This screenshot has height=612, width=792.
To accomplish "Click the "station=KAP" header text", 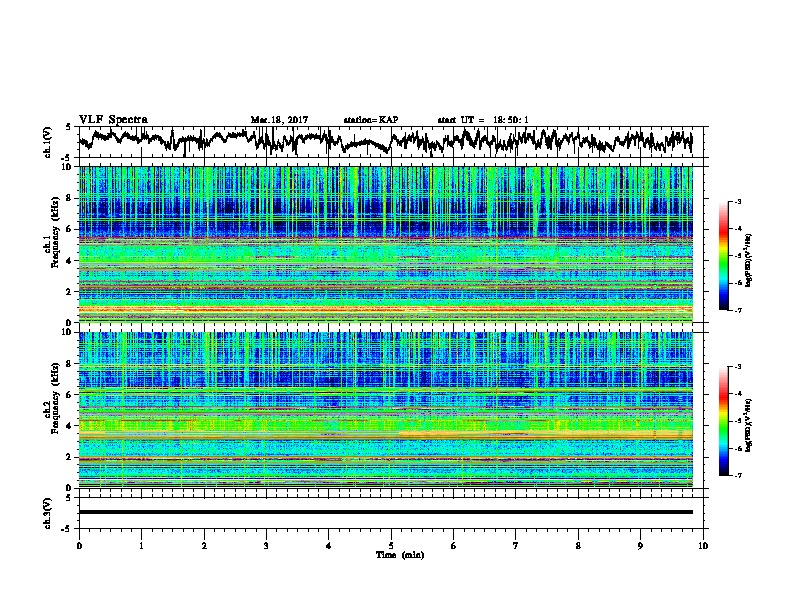I will [x=371, y=120].
